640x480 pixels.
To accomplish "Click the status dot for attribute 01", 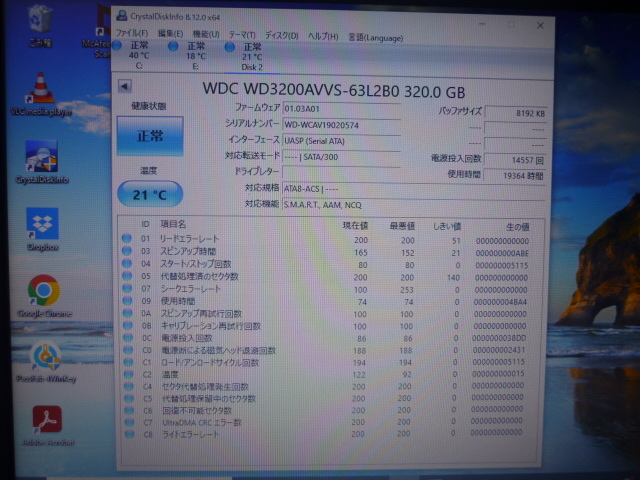I will [x=127, y=238].
